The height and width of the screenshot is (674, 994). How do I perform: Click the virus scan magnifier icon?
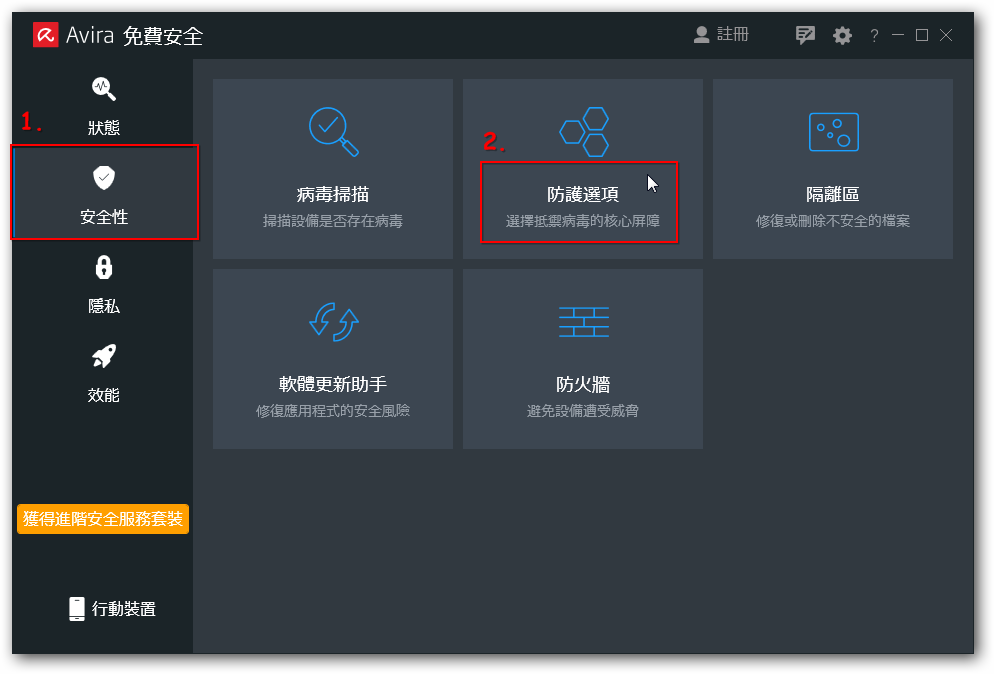[333, 131]
